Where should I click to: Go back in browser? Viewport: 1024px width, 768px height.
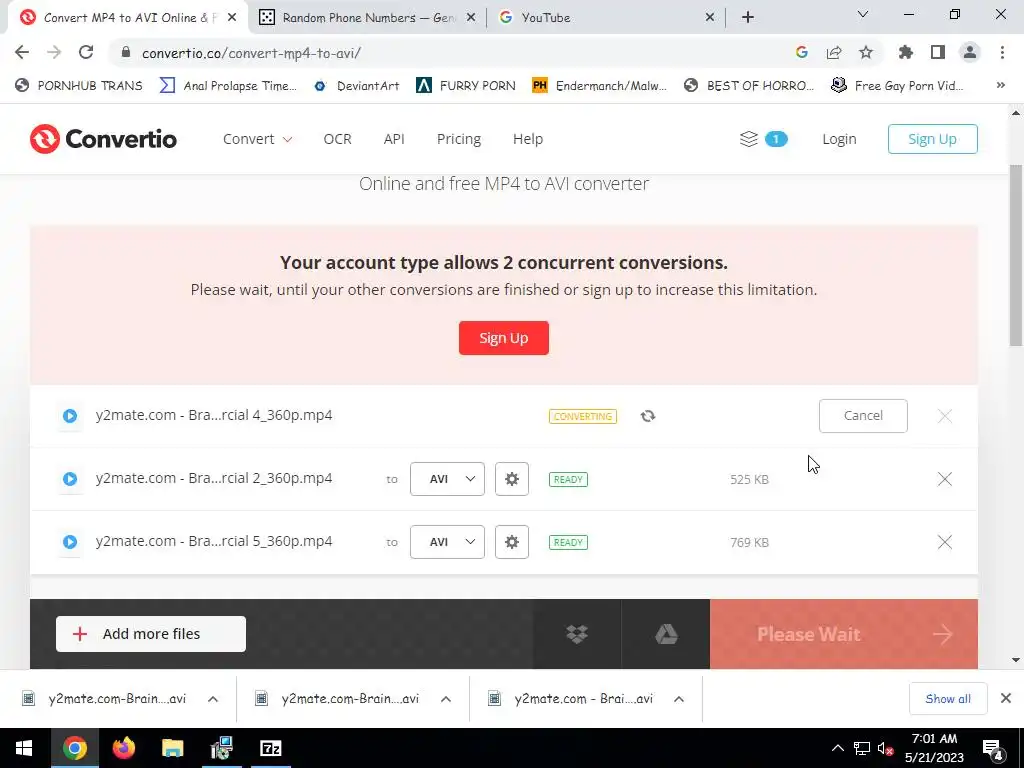click(x=22, y=52)
